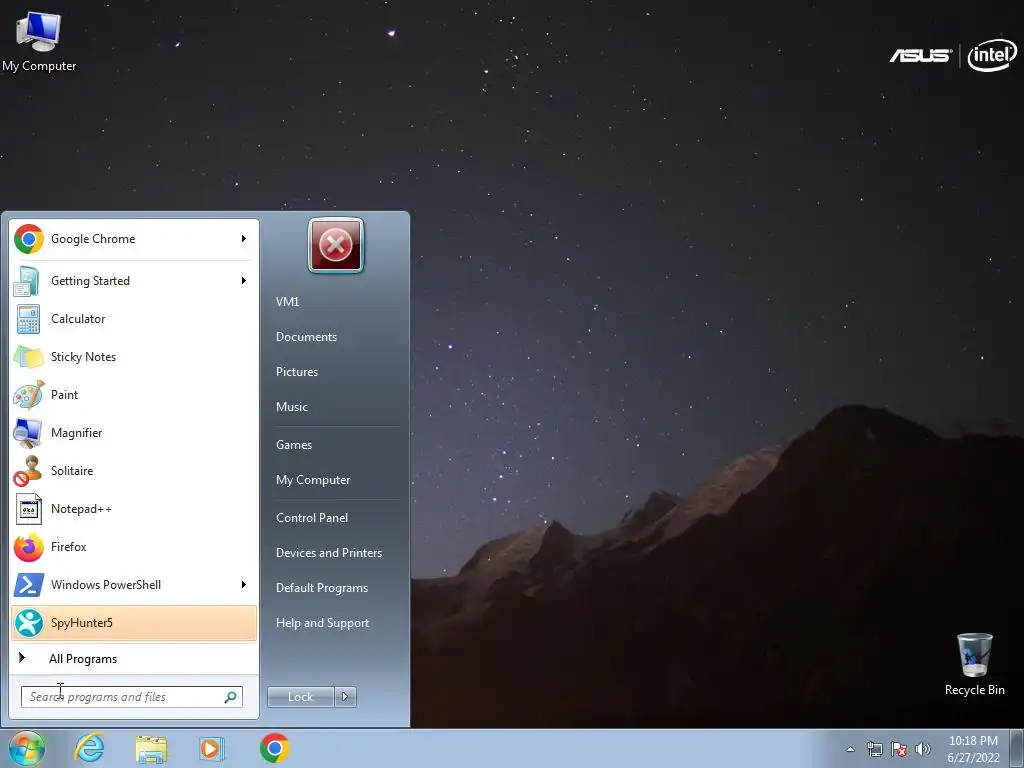
Task: Open Pictures library link
Action: (296, 372)
